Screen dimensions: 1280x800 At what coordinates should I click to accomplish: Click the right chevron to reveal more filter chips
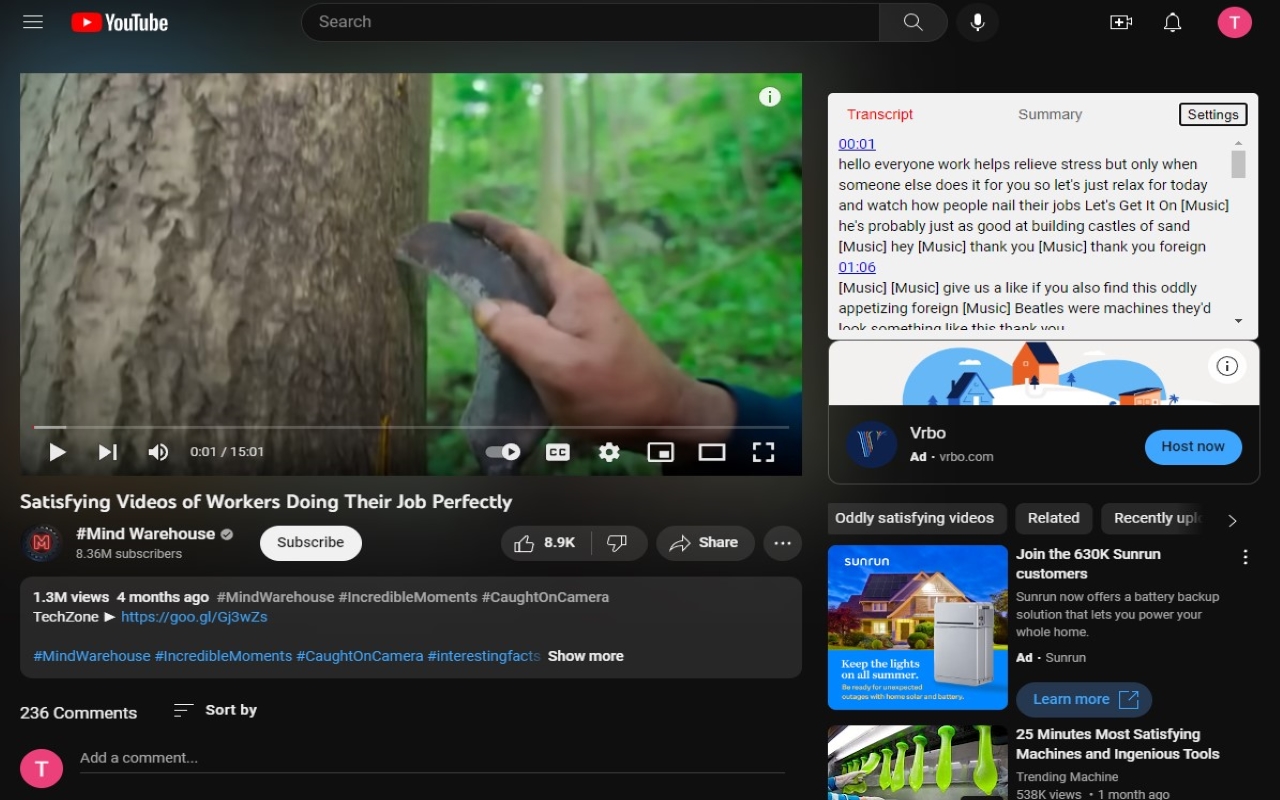(1232, 521)
